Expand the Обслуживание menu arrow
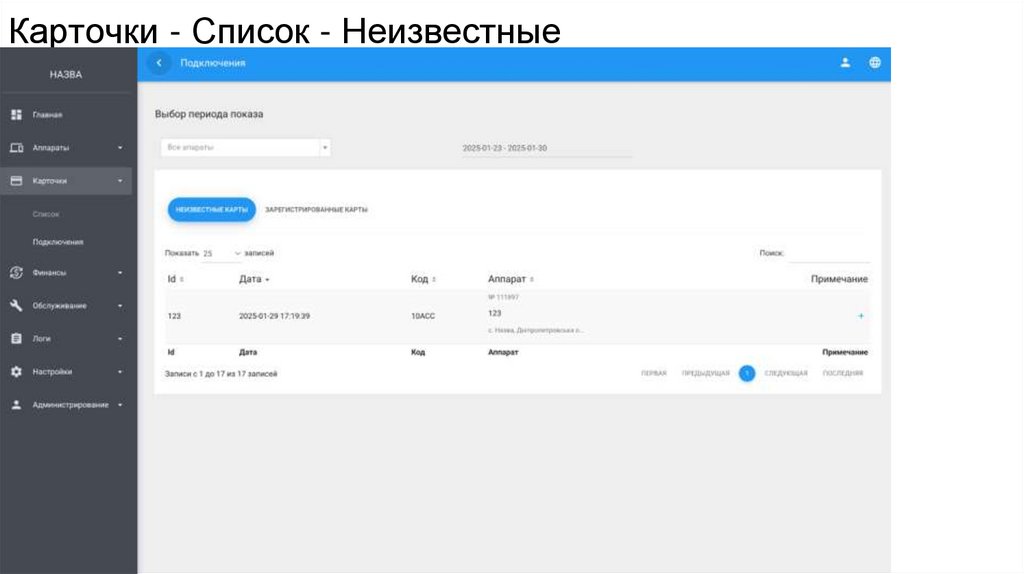Screen dimensions: 1024x574 [120, 306]
